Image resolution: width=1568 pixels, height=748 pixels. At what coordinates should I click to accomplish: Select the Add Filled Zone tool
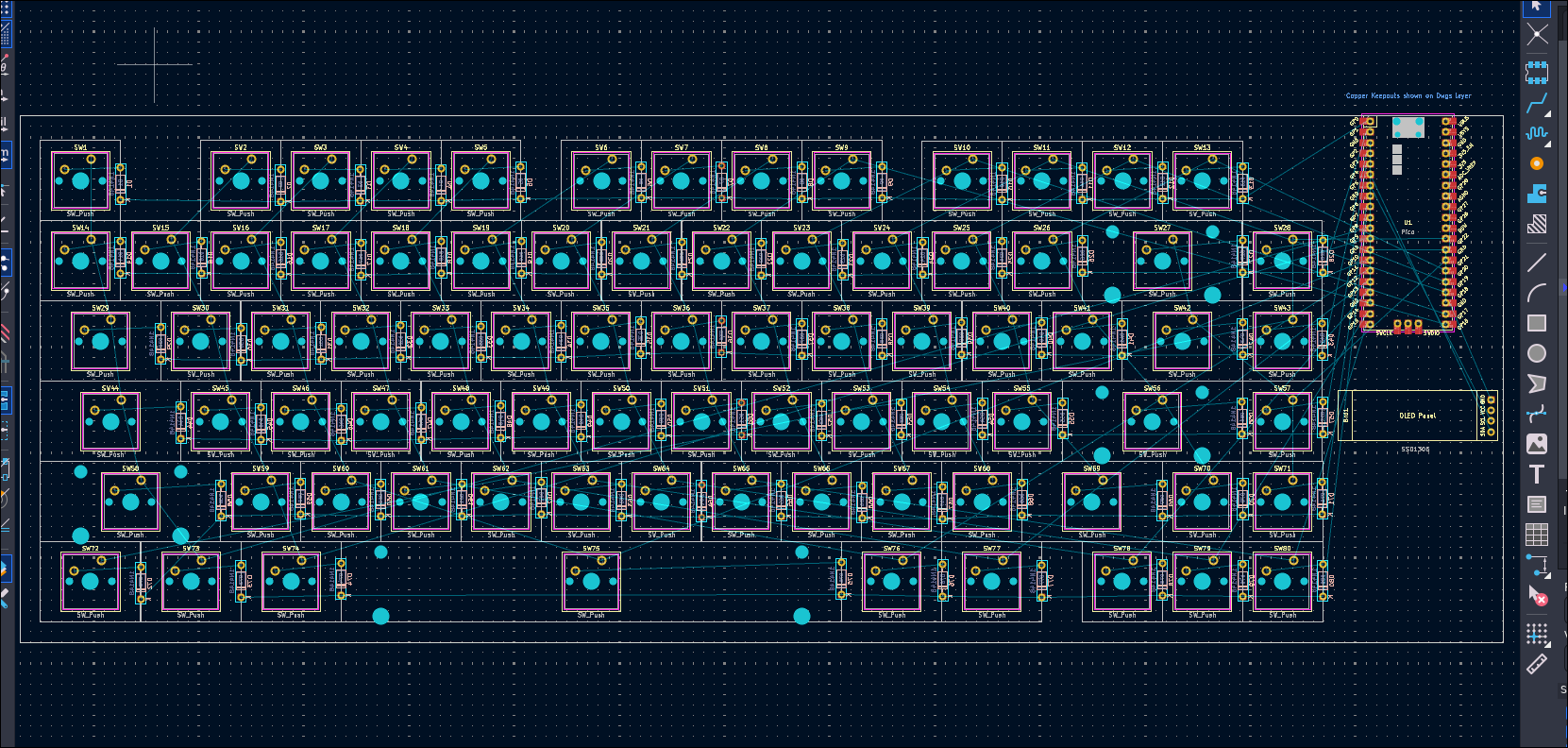click(x=1537, y=194)
